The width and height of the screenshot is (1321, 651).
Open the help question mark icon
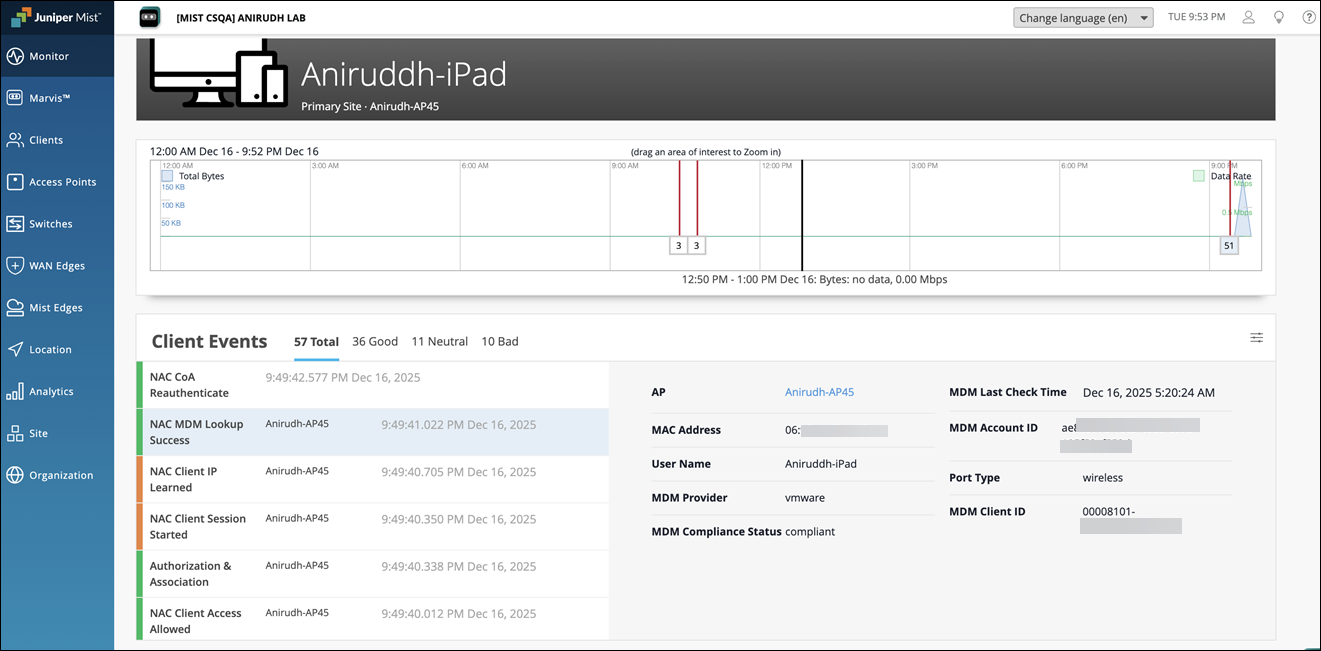point(1308,17)
